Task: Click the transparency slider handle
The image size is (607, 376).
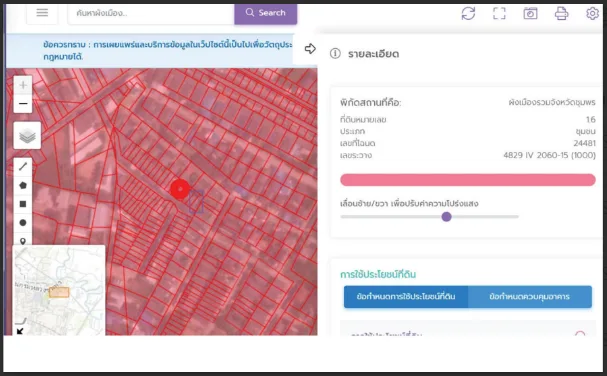Action: 446,216
